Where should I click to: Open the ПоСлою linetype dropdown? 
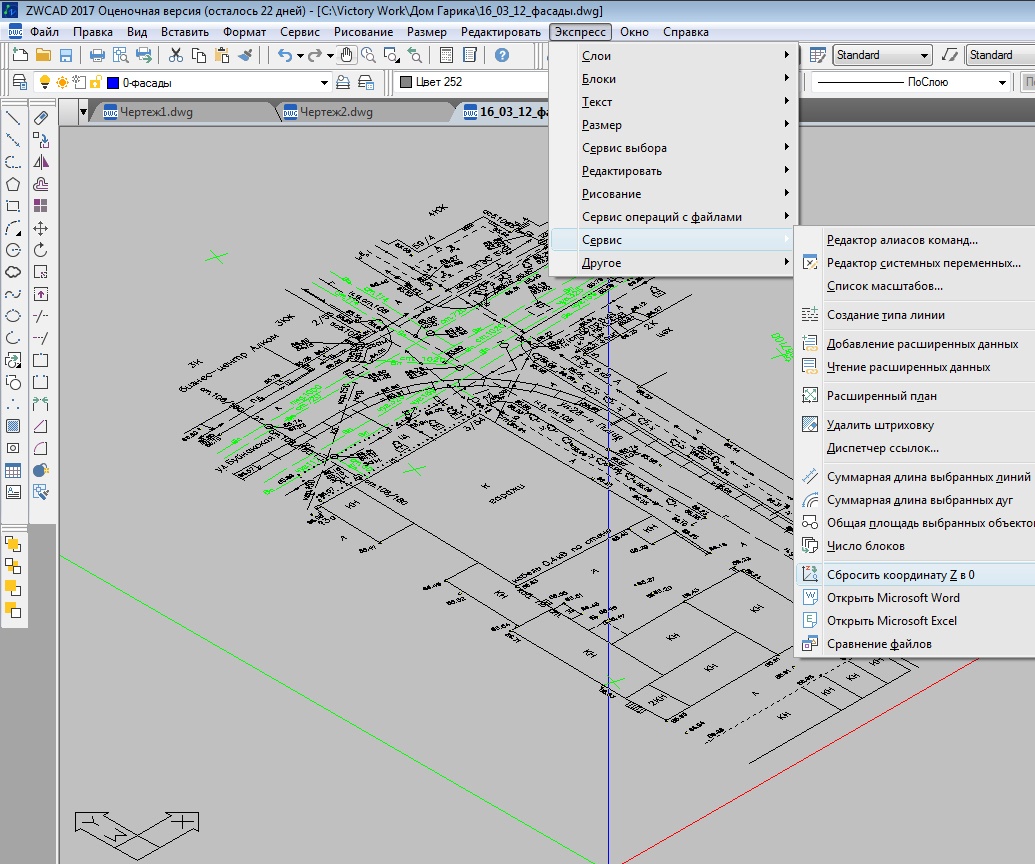click(1000, 82)
